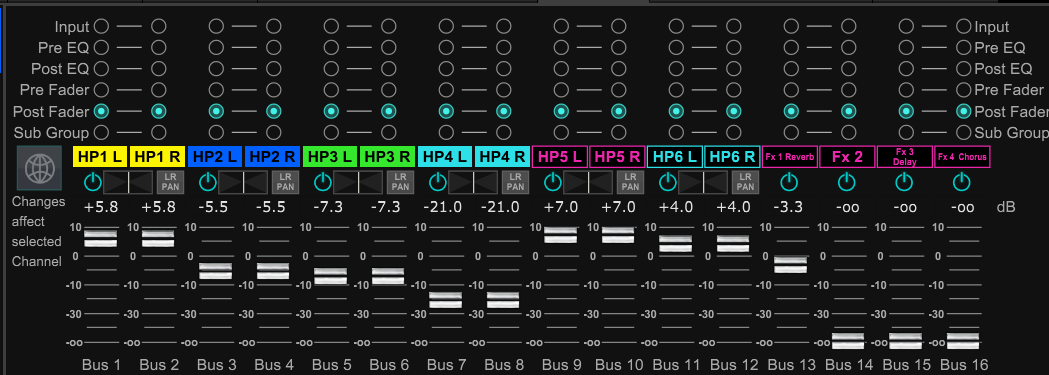This screenshot has width=1049, height=375.
Task: Click the +5.8 dB value above Bus 1
Action: click(100, 207)
